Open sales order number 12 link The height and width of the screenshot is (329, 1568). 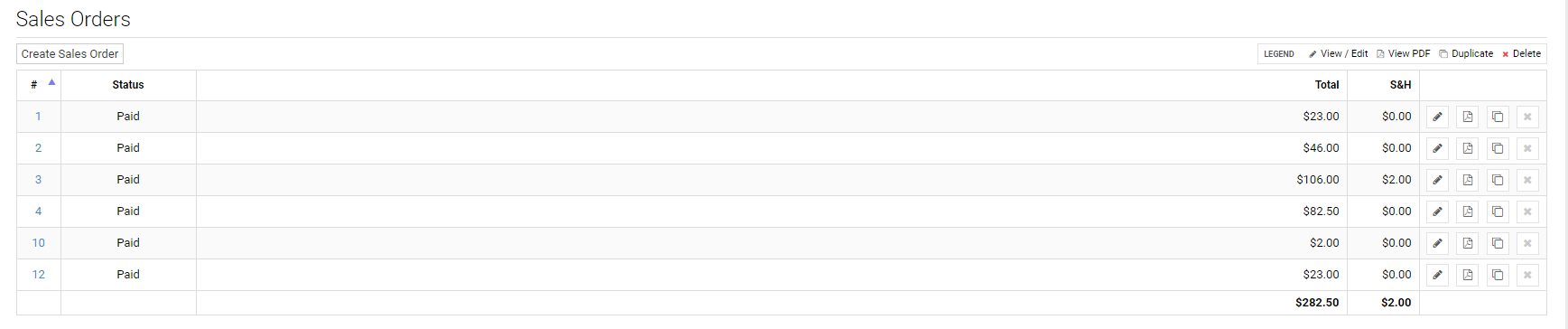tap(38, 275)
